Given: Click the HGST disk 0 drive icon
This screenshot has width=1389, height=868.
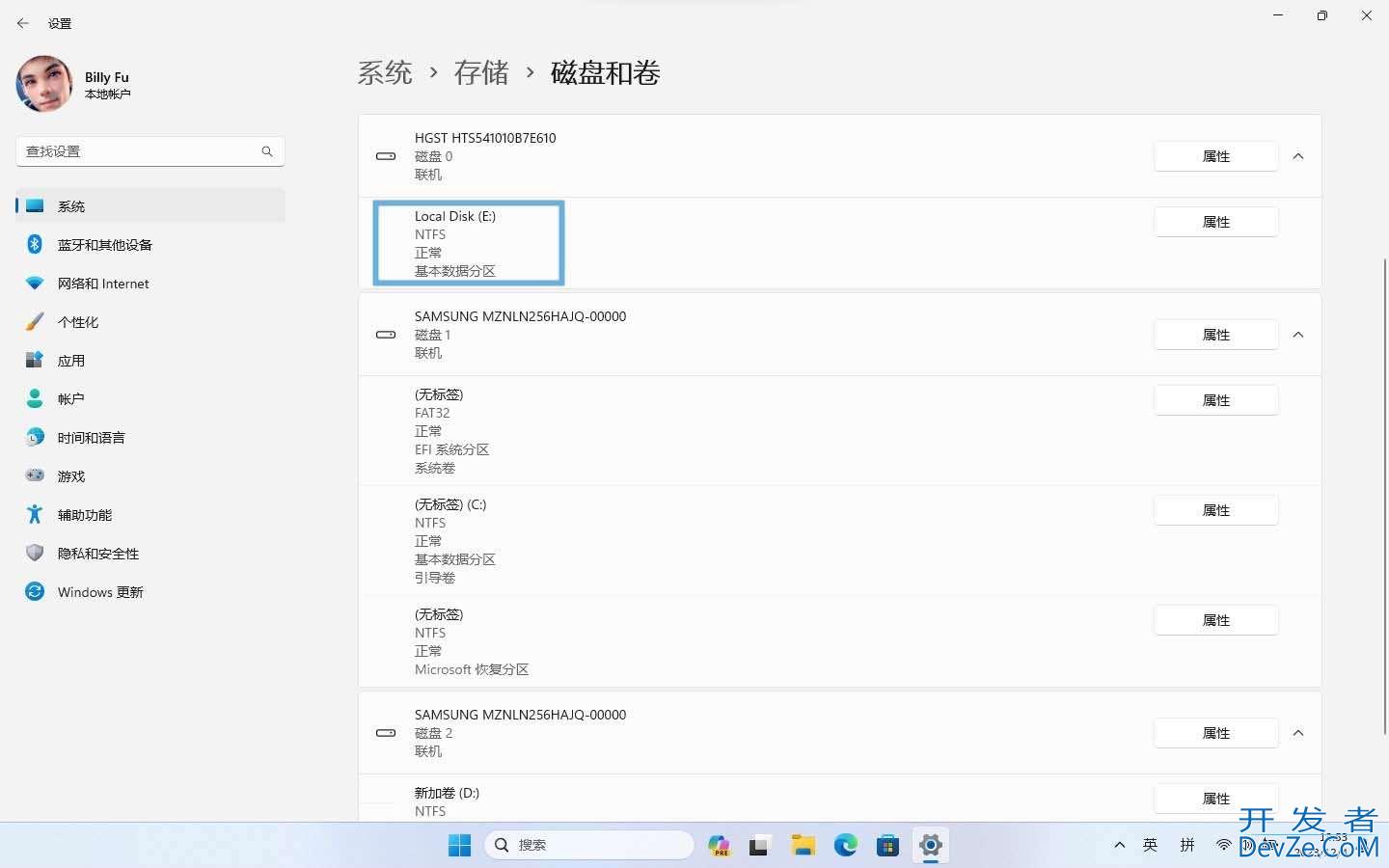Looking at the screenshot, I should tap(386, 156).
